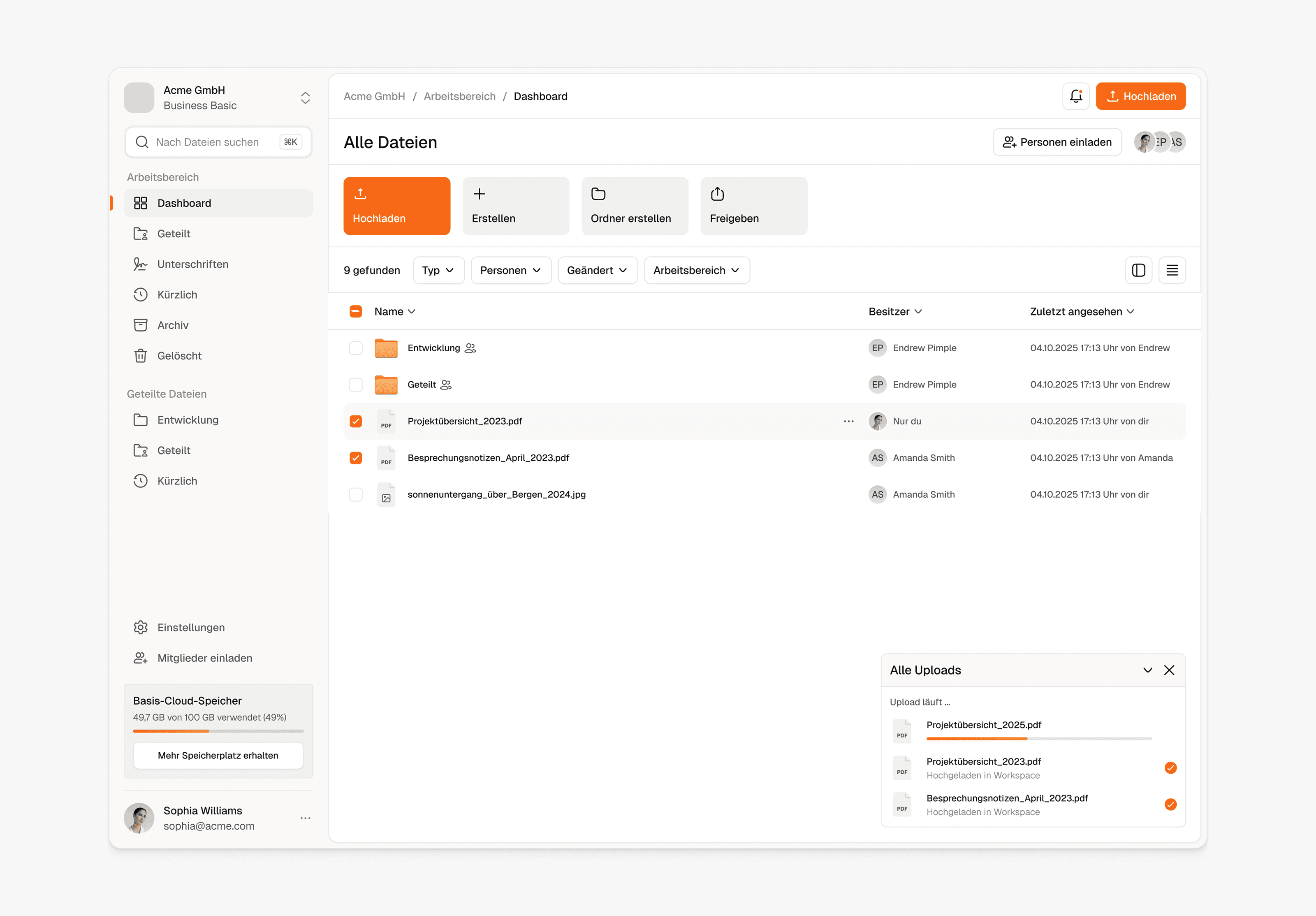
Task: Click the notification bell icon
Action: point(1075,96)
